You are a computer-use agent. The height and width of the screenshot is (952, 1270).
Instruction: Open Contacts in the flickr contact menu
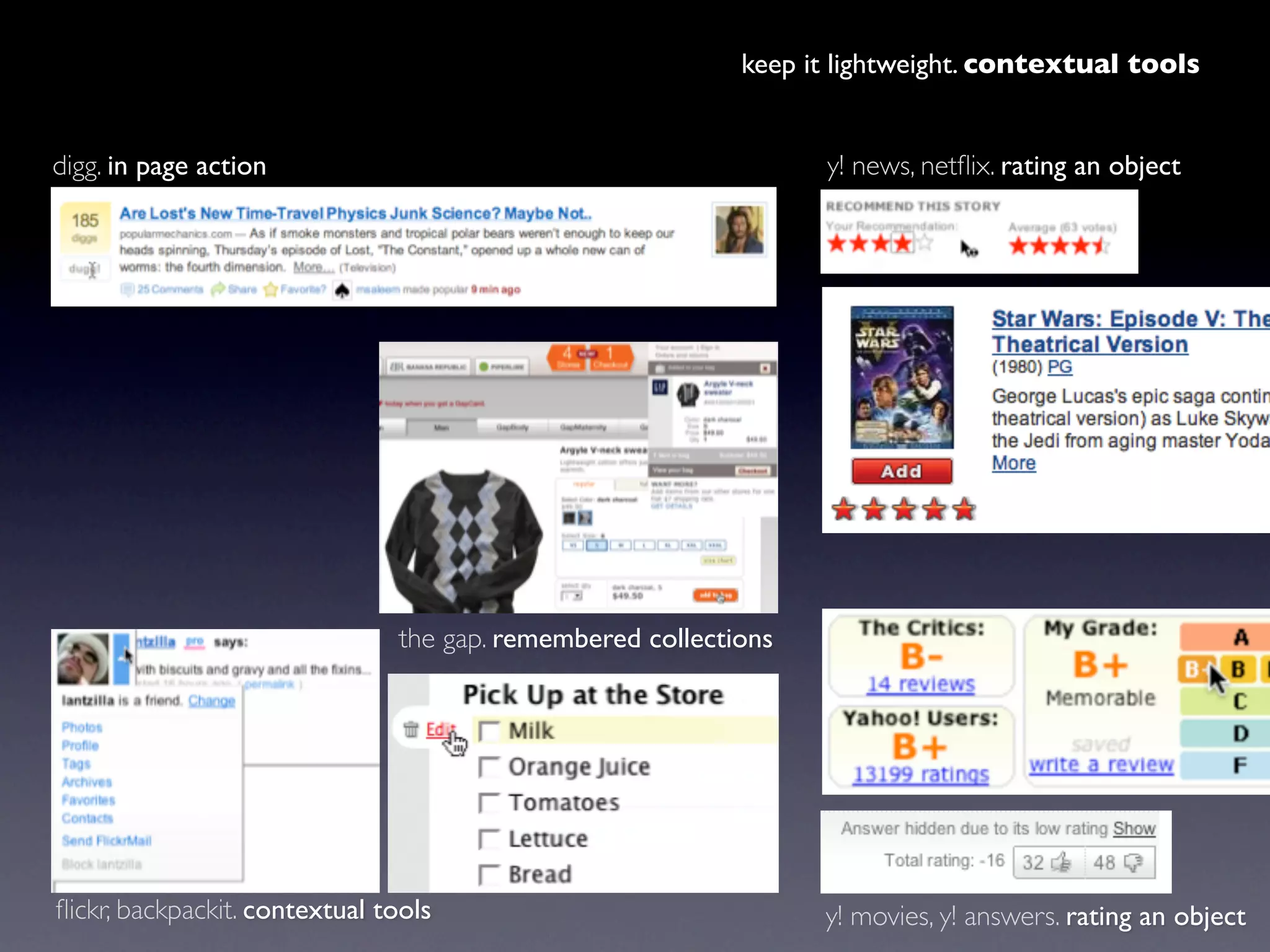pos(87,818)
